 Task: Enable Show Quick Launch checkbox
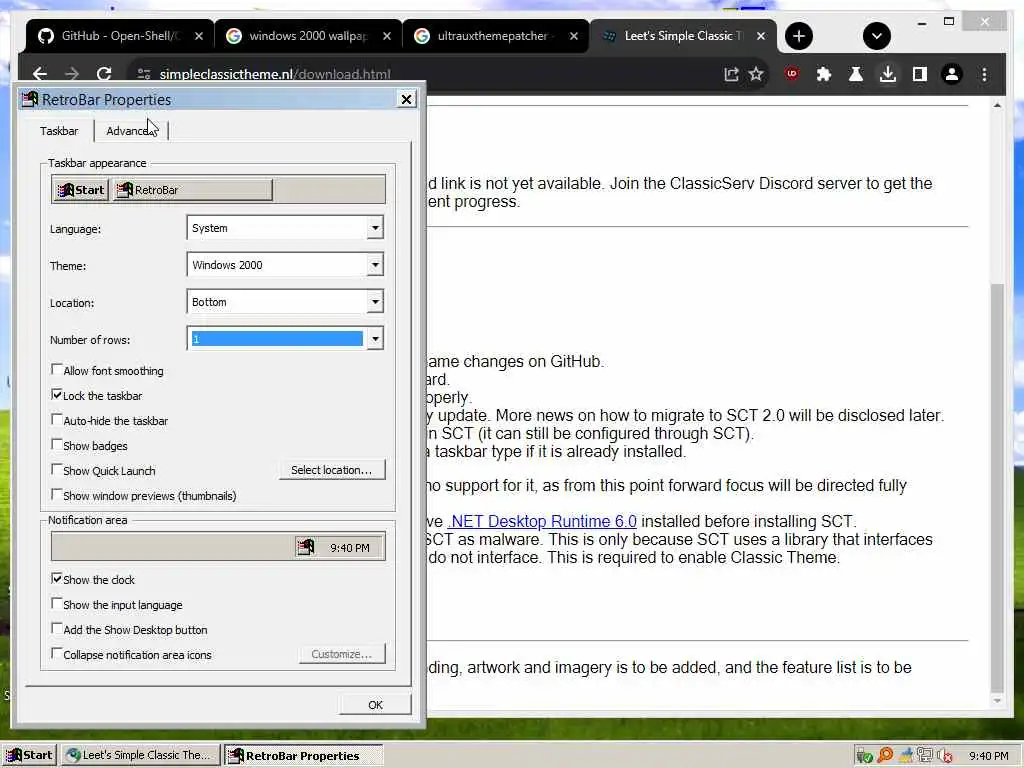57,470
